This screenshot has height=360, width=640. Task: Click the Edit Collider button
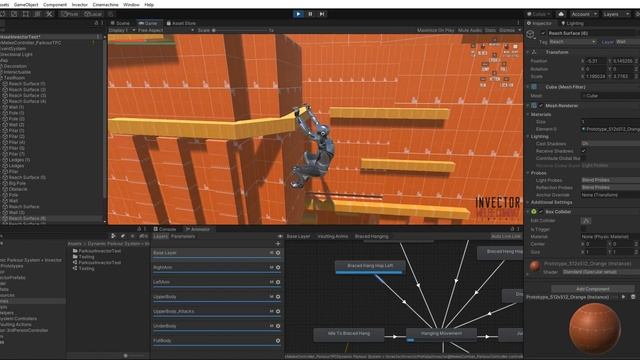pos(586,221)
